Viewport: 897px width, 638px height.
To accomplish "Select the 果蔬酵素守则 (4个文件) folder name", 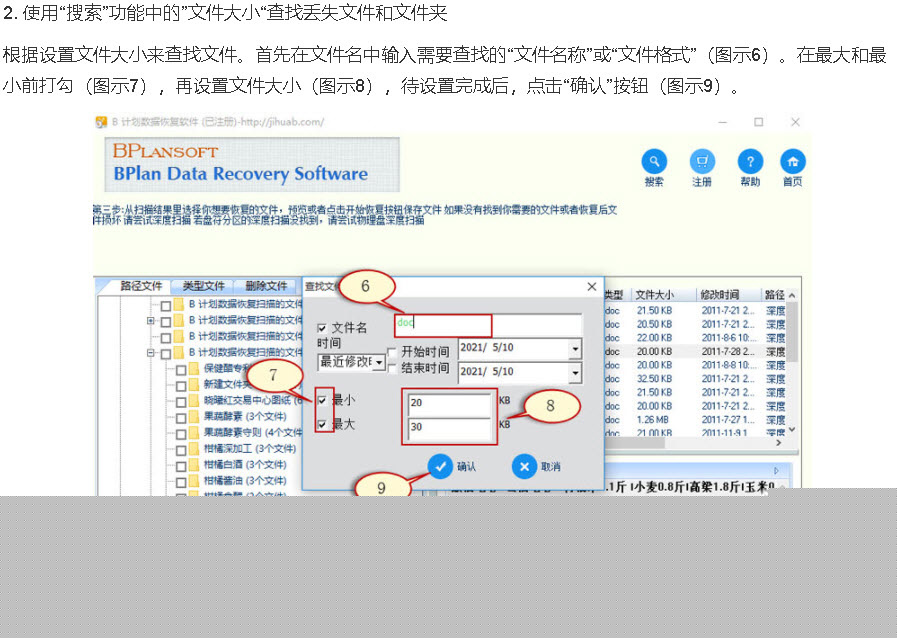I will click(253, 432).
